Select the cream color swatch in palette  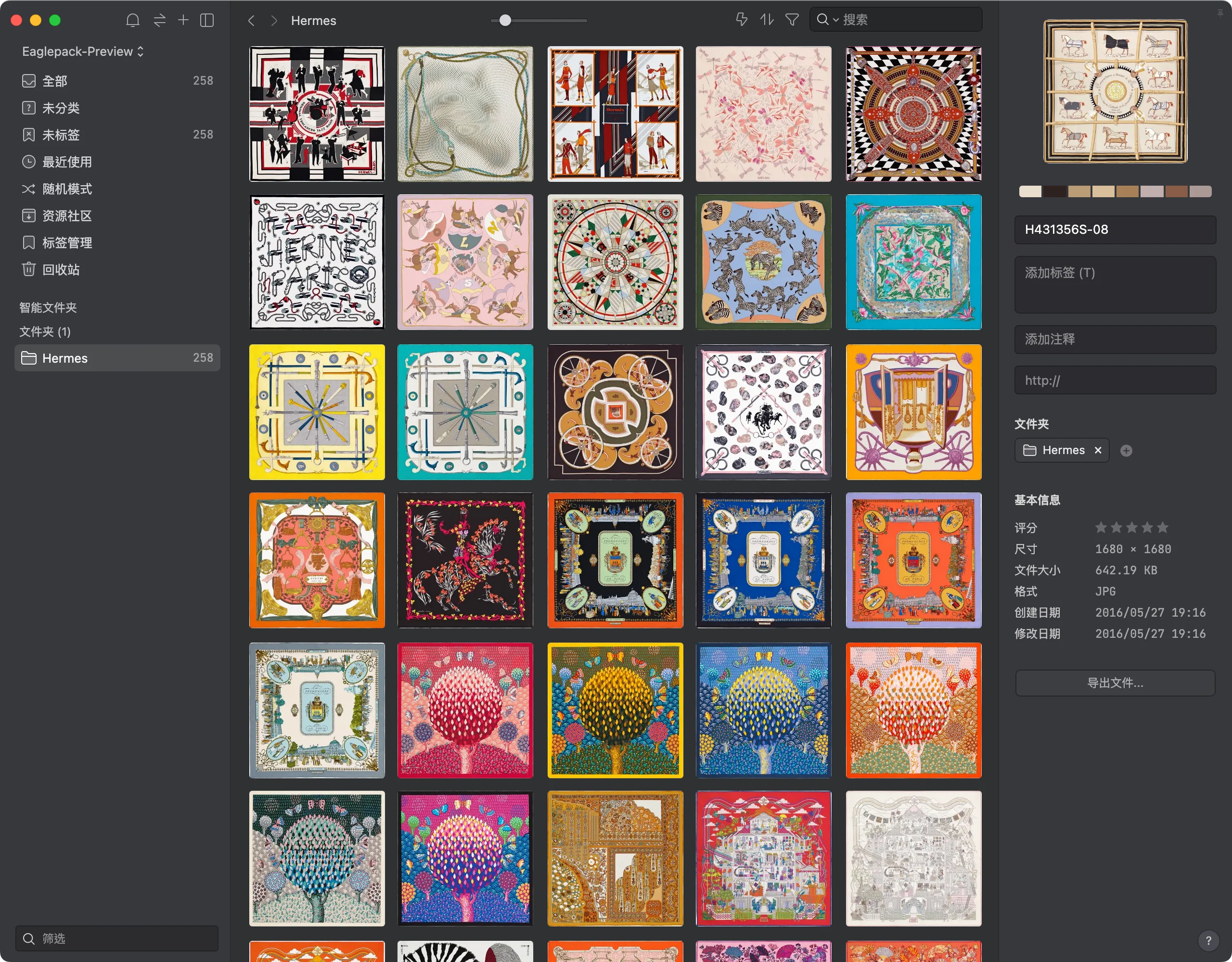[1030, 191]
